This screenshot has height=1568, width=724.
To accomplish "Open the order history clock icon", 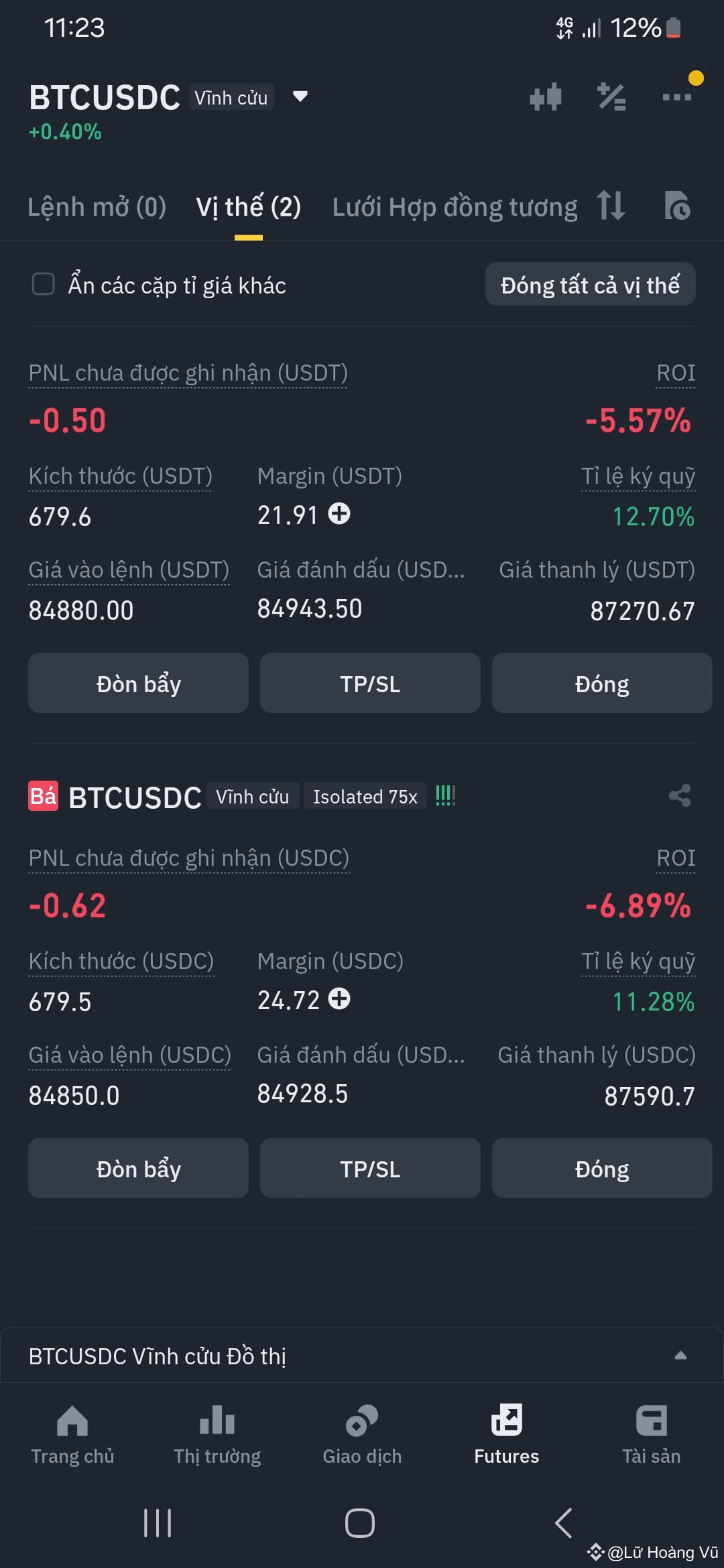I will point(677,206).
